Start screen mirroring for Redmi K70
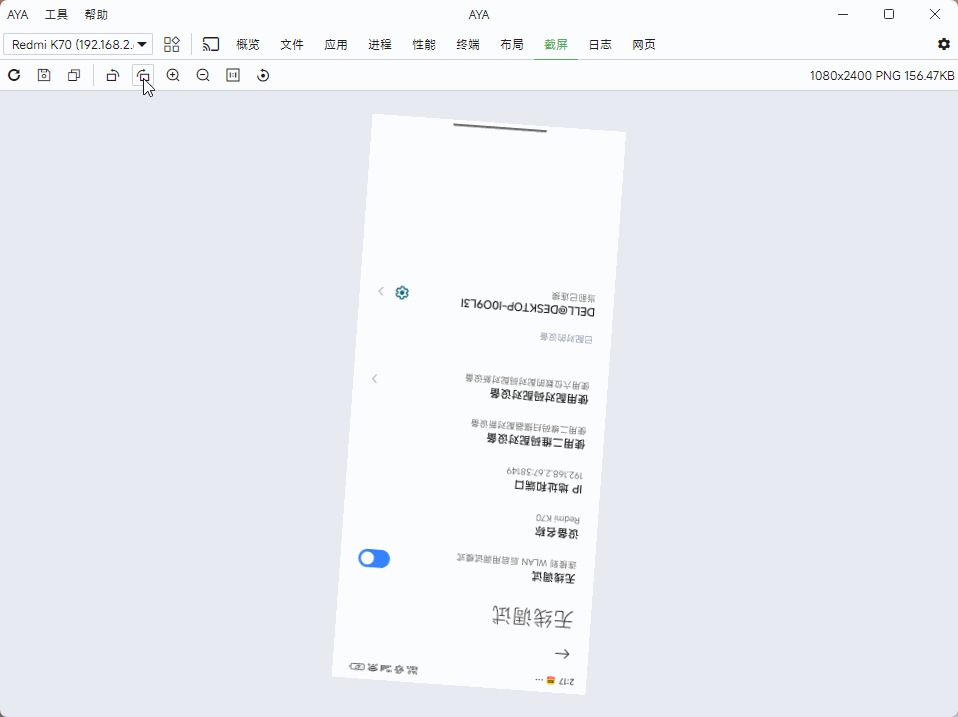 click(x=211, y=44)
